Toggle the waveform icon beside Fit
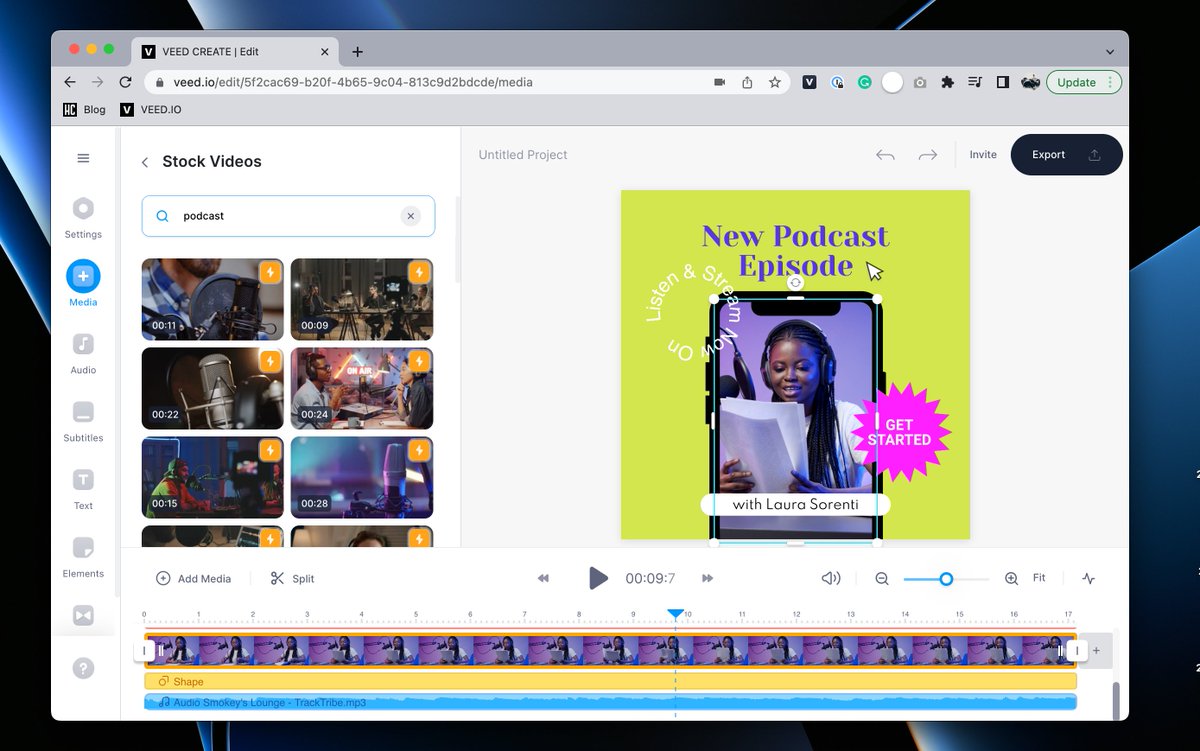Screen dimensions: 1200x751 click(1089, 578)
